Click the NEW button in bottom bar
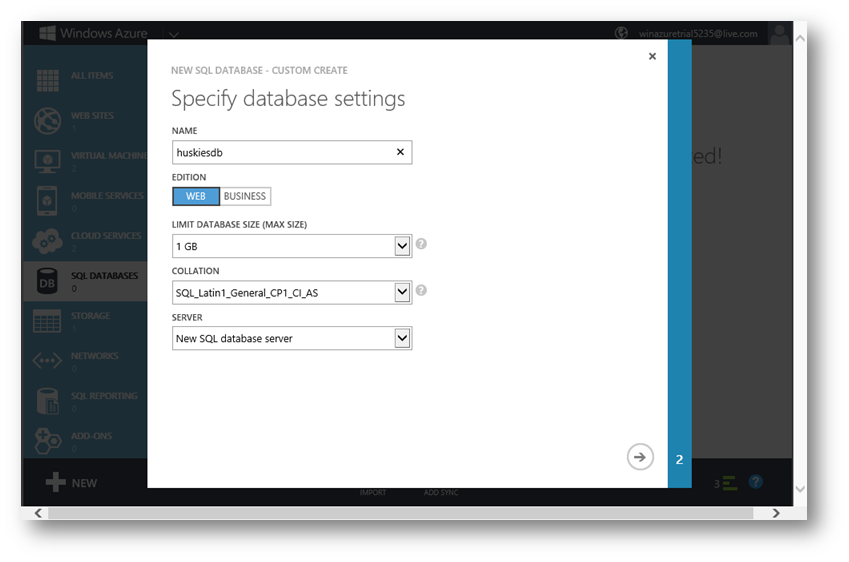The image size is (849, 562). [x=71, y=482]
